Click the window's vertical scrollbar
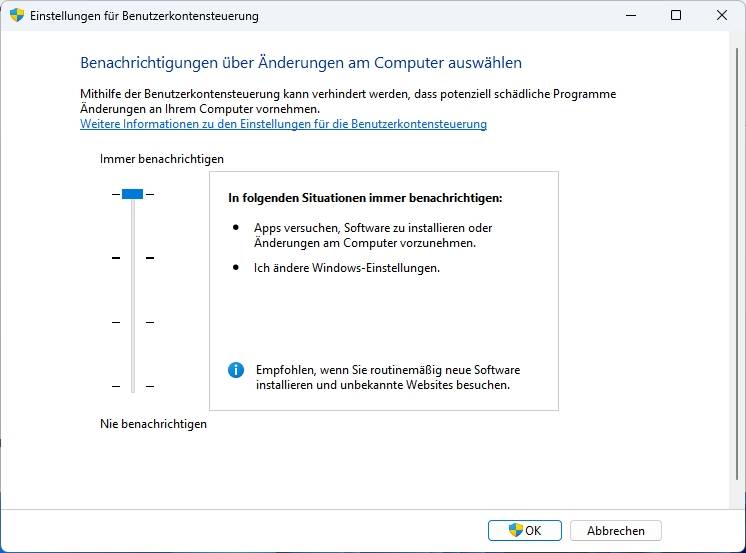 click(x=737, y=264)
